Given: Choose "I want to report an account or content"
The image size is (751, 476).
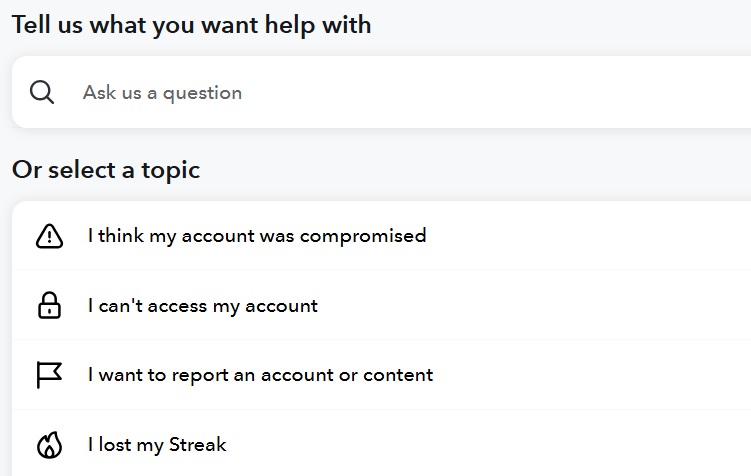Looking at the screenshot, I should tap(260, 375).
